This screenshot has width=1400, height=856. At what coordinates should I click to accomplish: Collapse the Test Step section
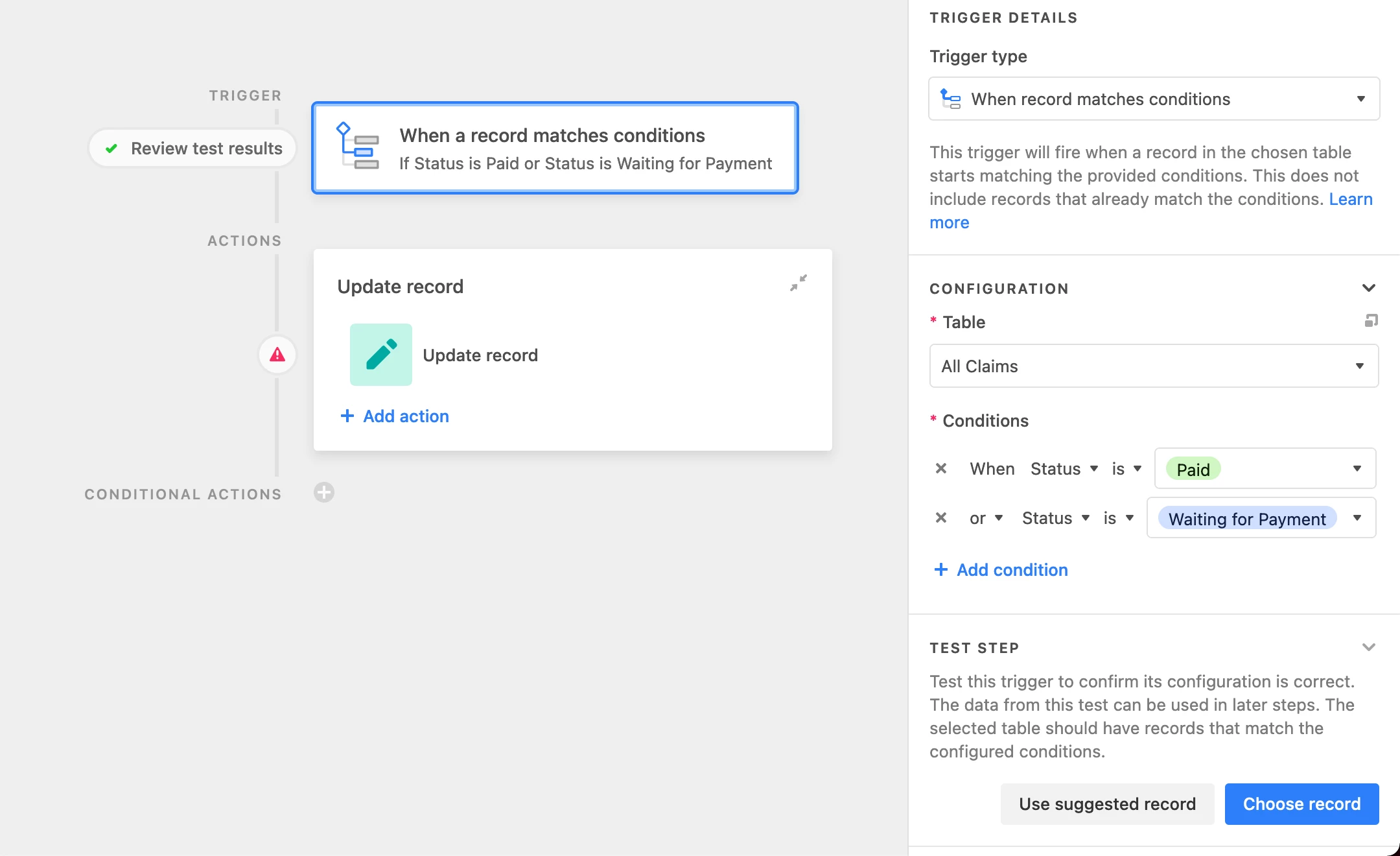pos(1368,647)
